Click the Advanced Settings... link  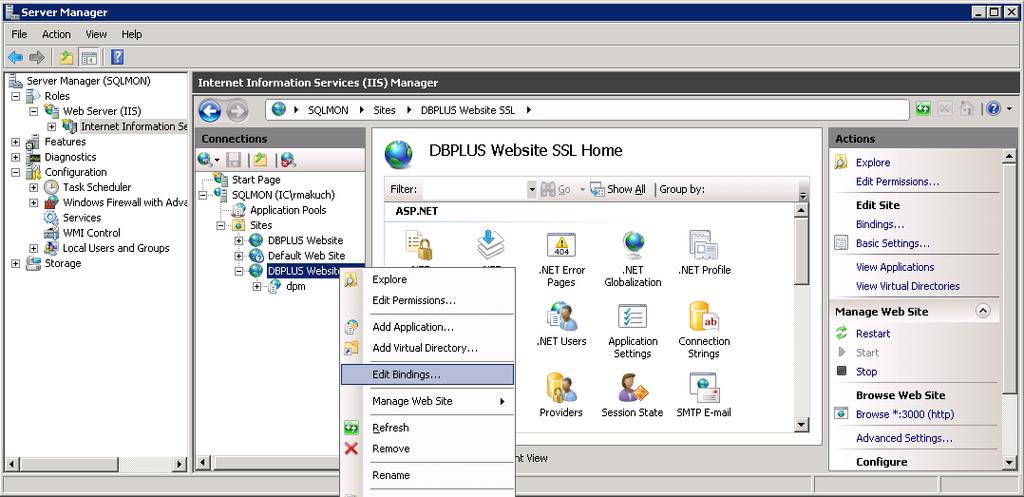click(904, 438)
